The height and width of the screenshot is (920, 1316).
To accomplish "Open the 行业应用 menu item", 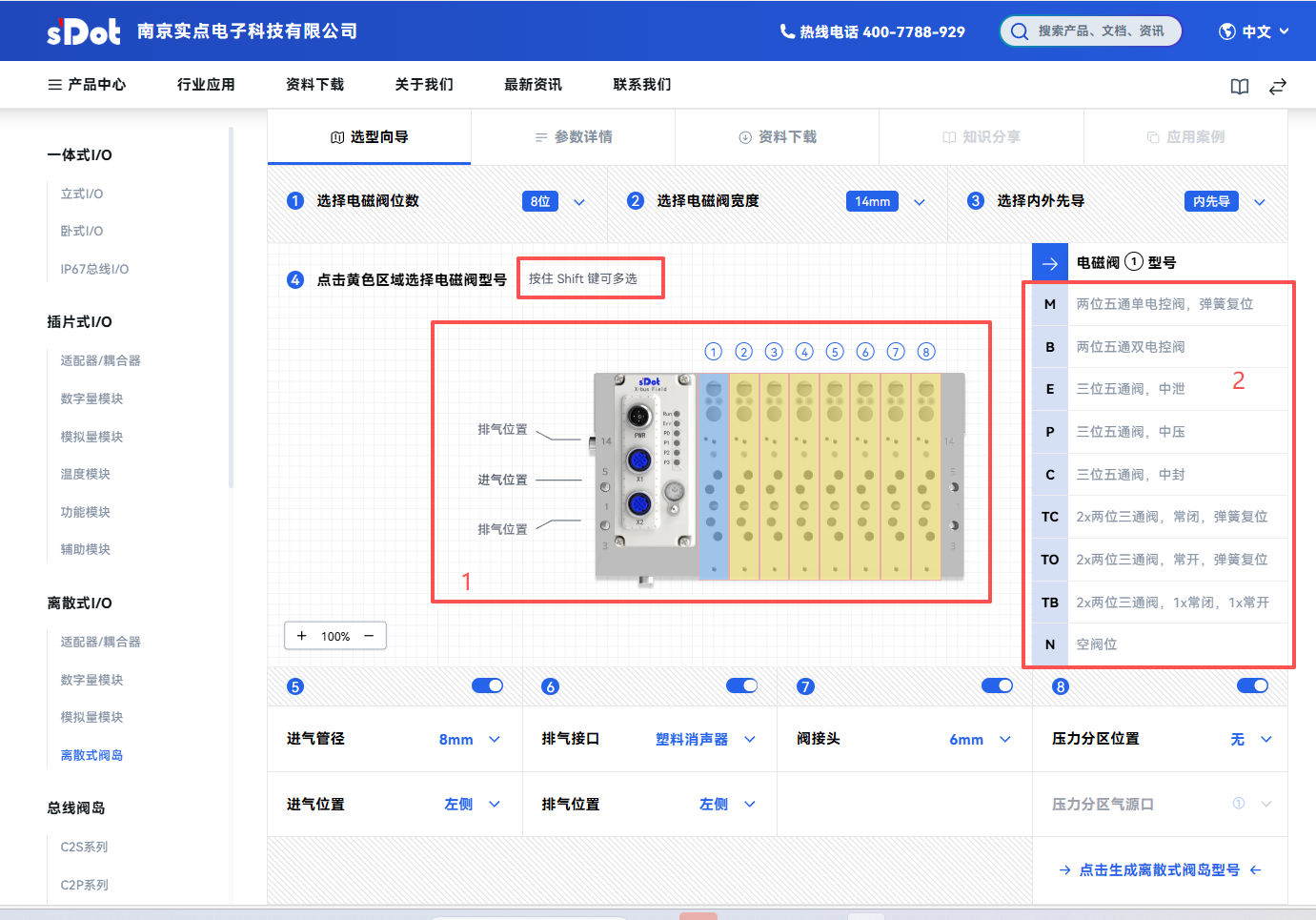I will click(206, 85).
